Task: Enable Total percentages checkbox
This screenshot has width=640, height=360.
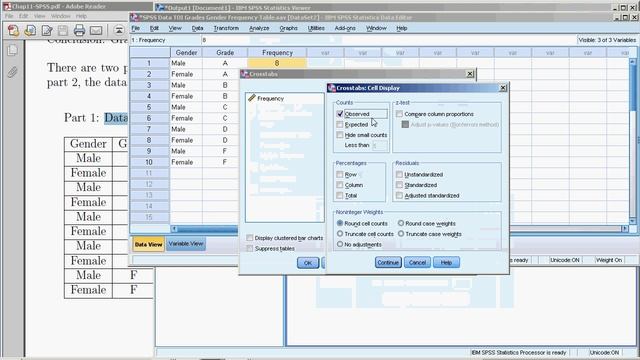Action: point(340,196)
